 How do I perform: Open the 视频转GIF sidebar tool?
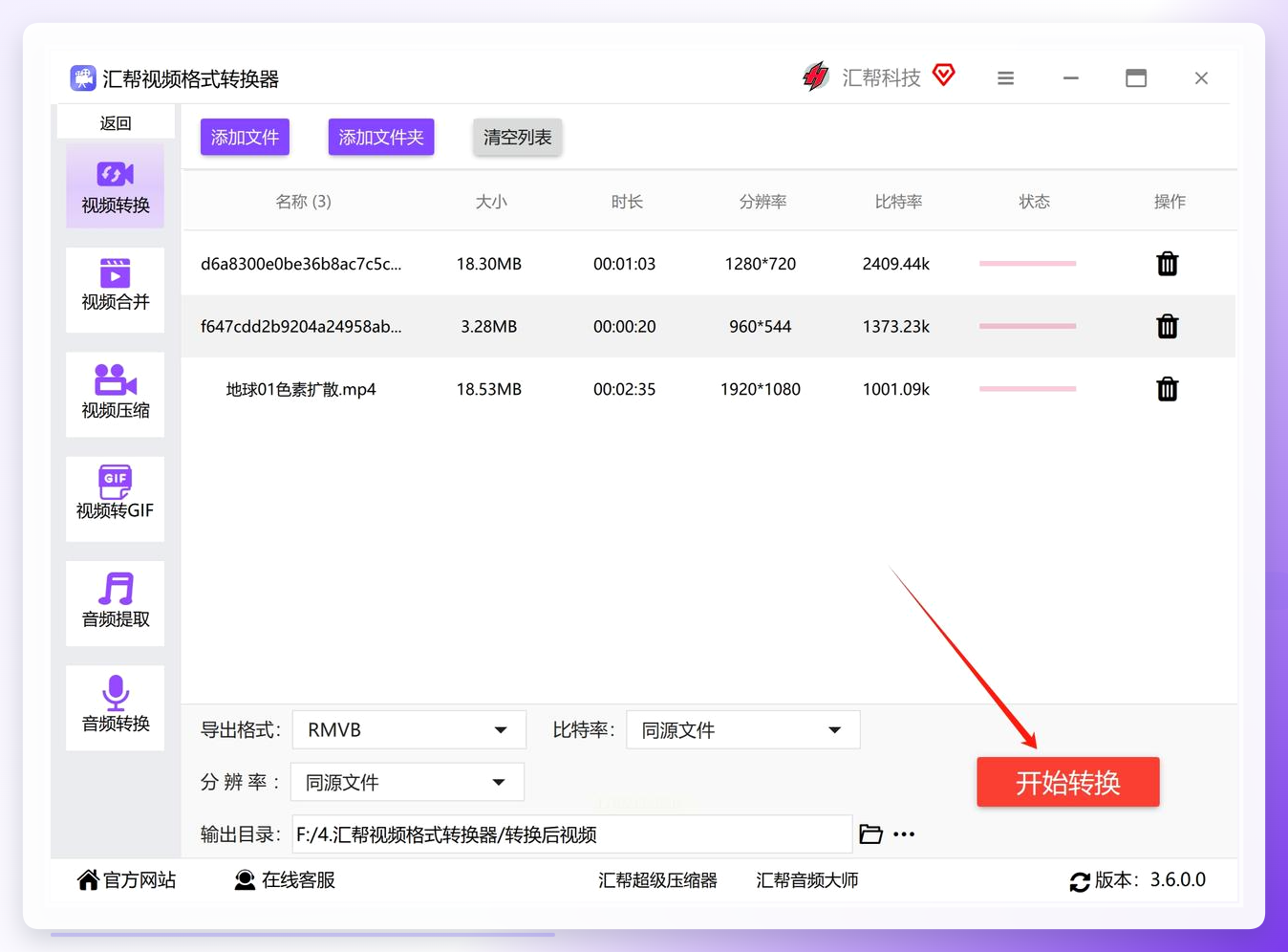(x=115, y=499)
